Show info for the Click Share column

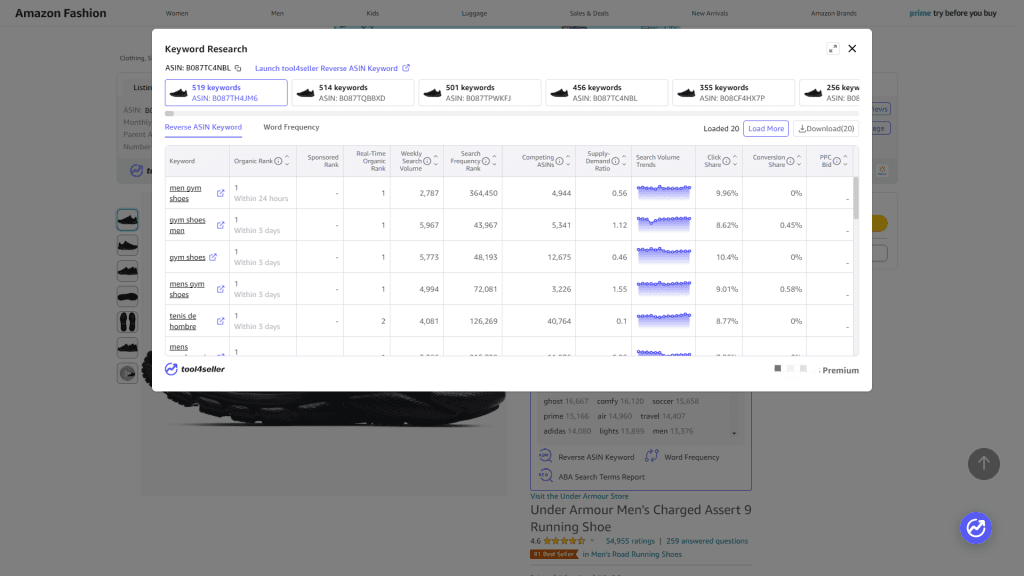pos(726,161)
